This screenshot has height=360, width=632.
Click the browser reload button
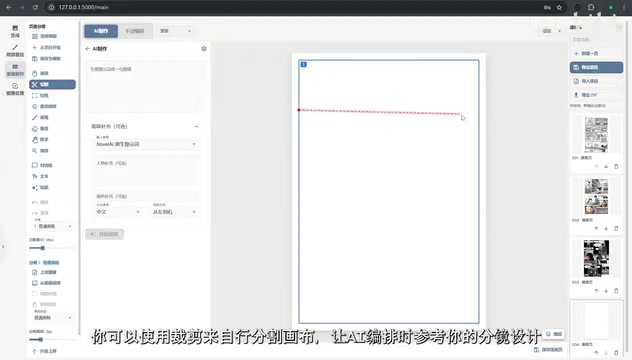point(35,7)
